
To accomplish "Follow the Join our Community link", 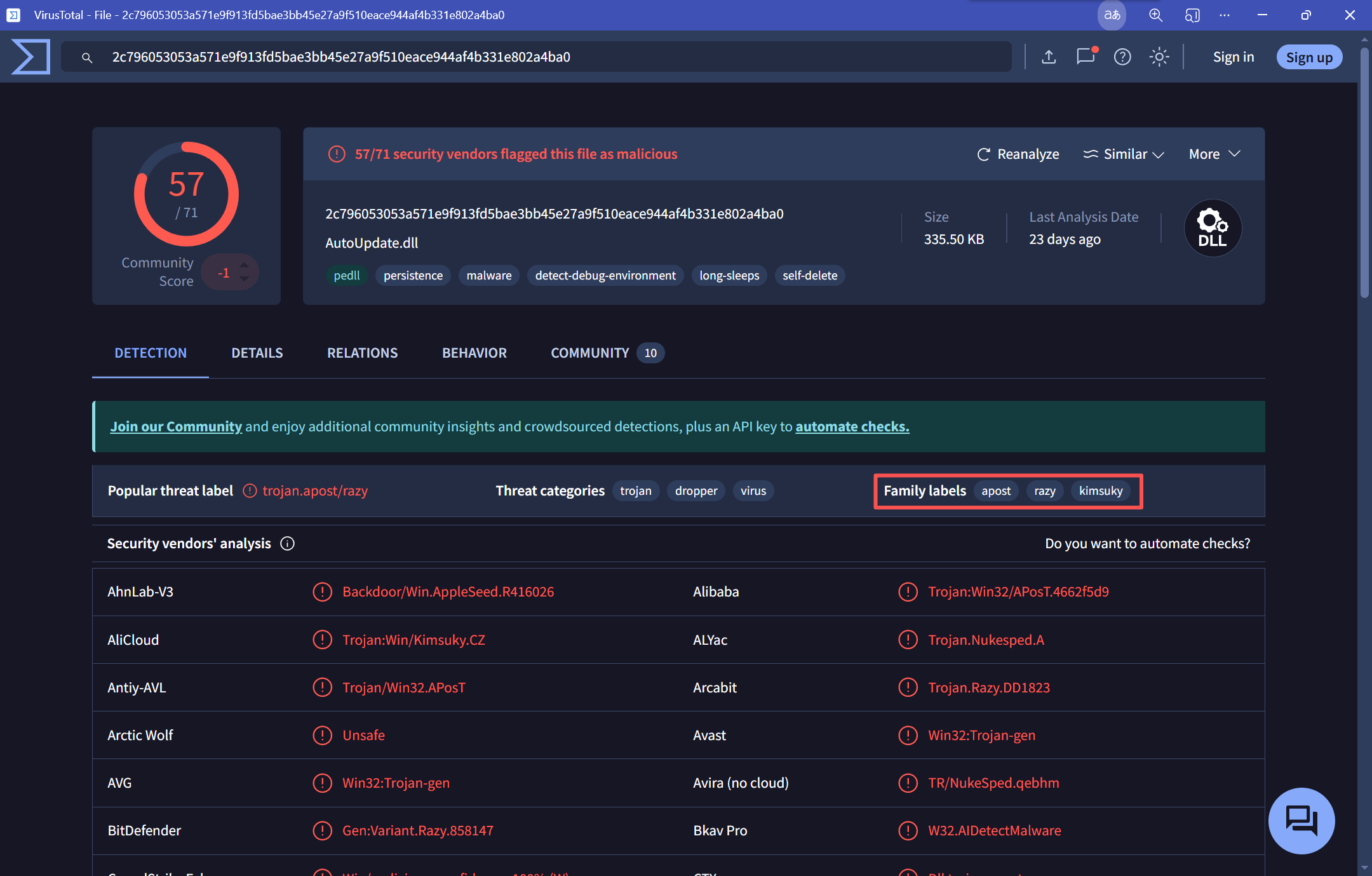I will click(176, 427).
